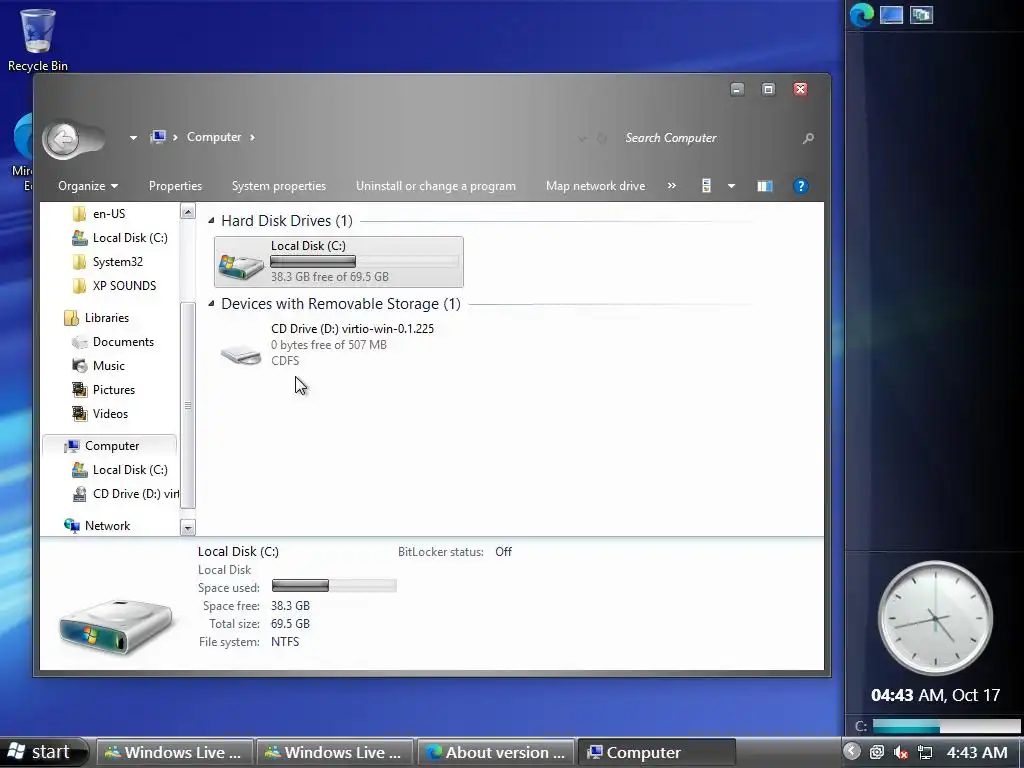The width and height of the screenshot is (1024, 768).
Task: Click the computer icon in address bar
Action: pyautogui.click(x=157, y=137)
